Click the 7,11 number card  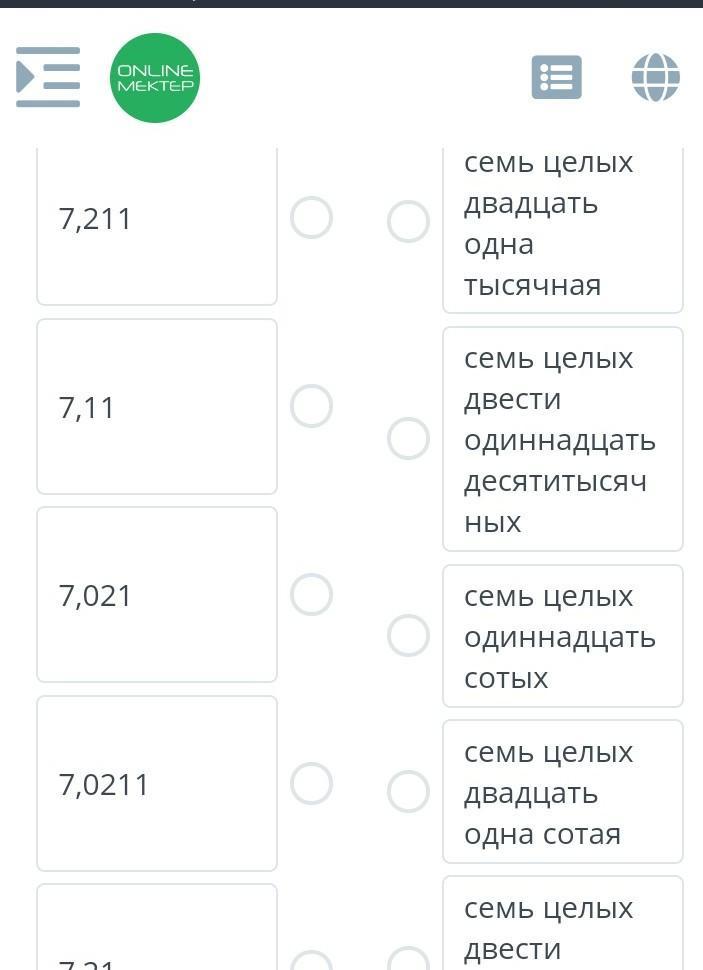click(157, 406)
